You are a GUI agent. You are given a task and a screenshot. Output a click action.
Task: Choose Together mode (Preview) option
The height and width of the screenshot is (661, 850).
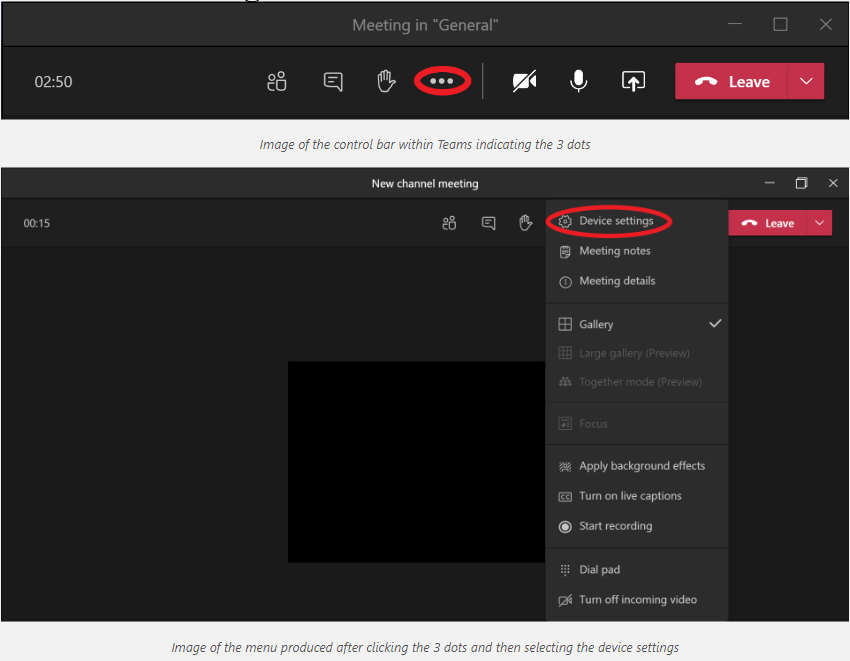click(636, 382)
